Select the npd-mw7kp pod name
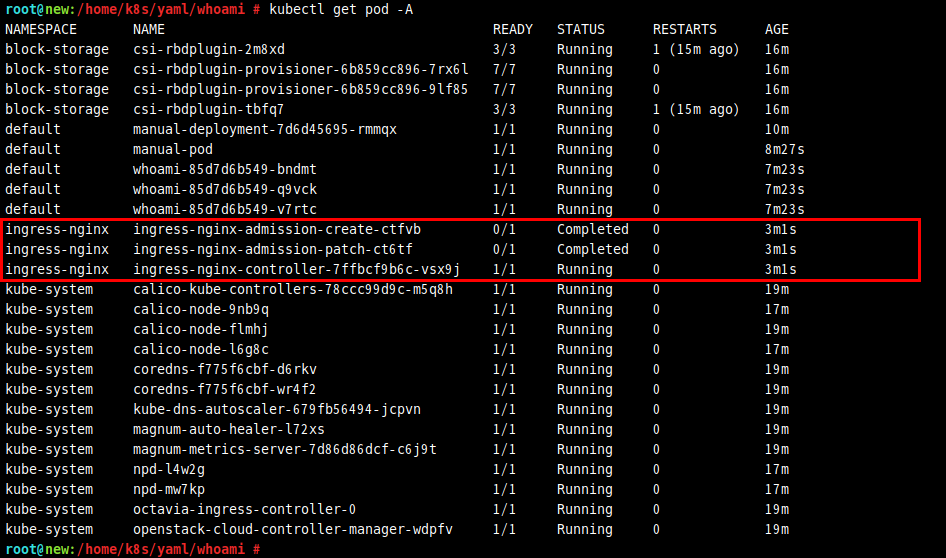This screenshot has height=558, width=946. [169, 489]
